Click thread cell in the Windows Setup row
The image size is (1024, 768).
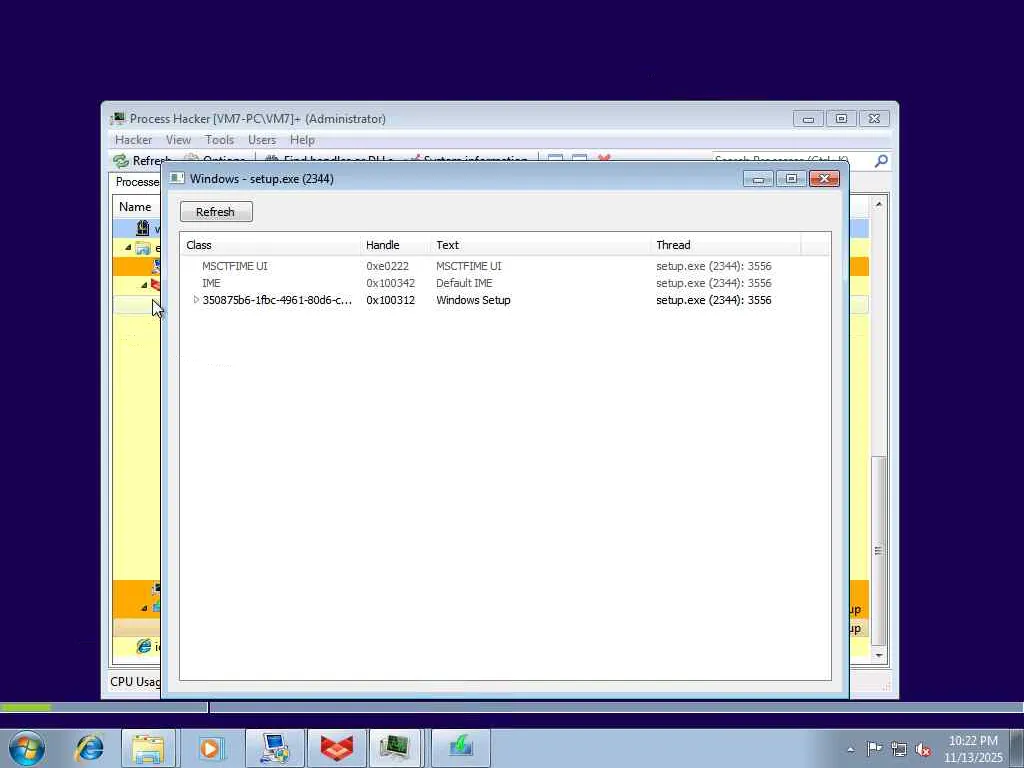click(714, 300)
